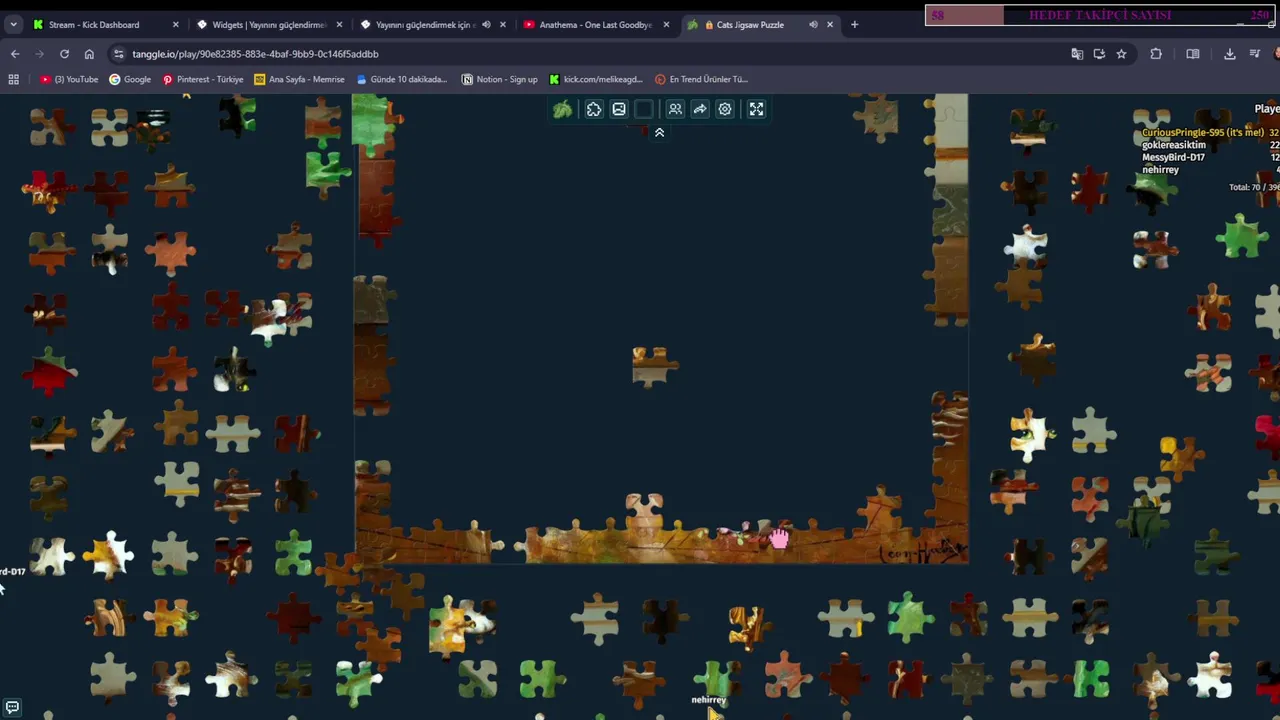Image resolution: width=1280 pixels, height=720 pixels.
Task: Open Ana Sayfa - Memrise bookmark
Action: pyautogui.click(x=299, y=79)
